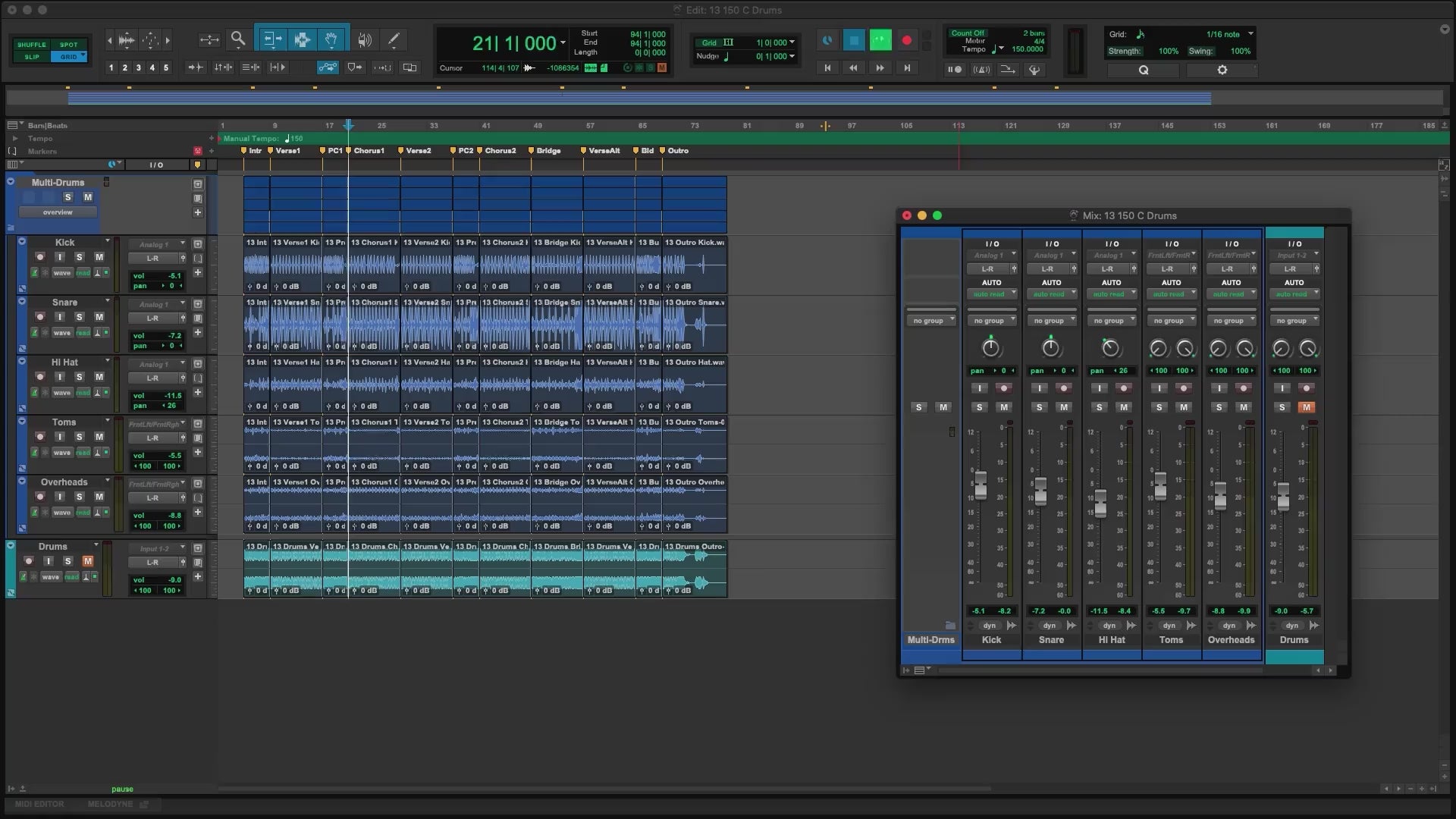
Task: Switch to the MIDI EDITOR tab
Action: [39, 804]
